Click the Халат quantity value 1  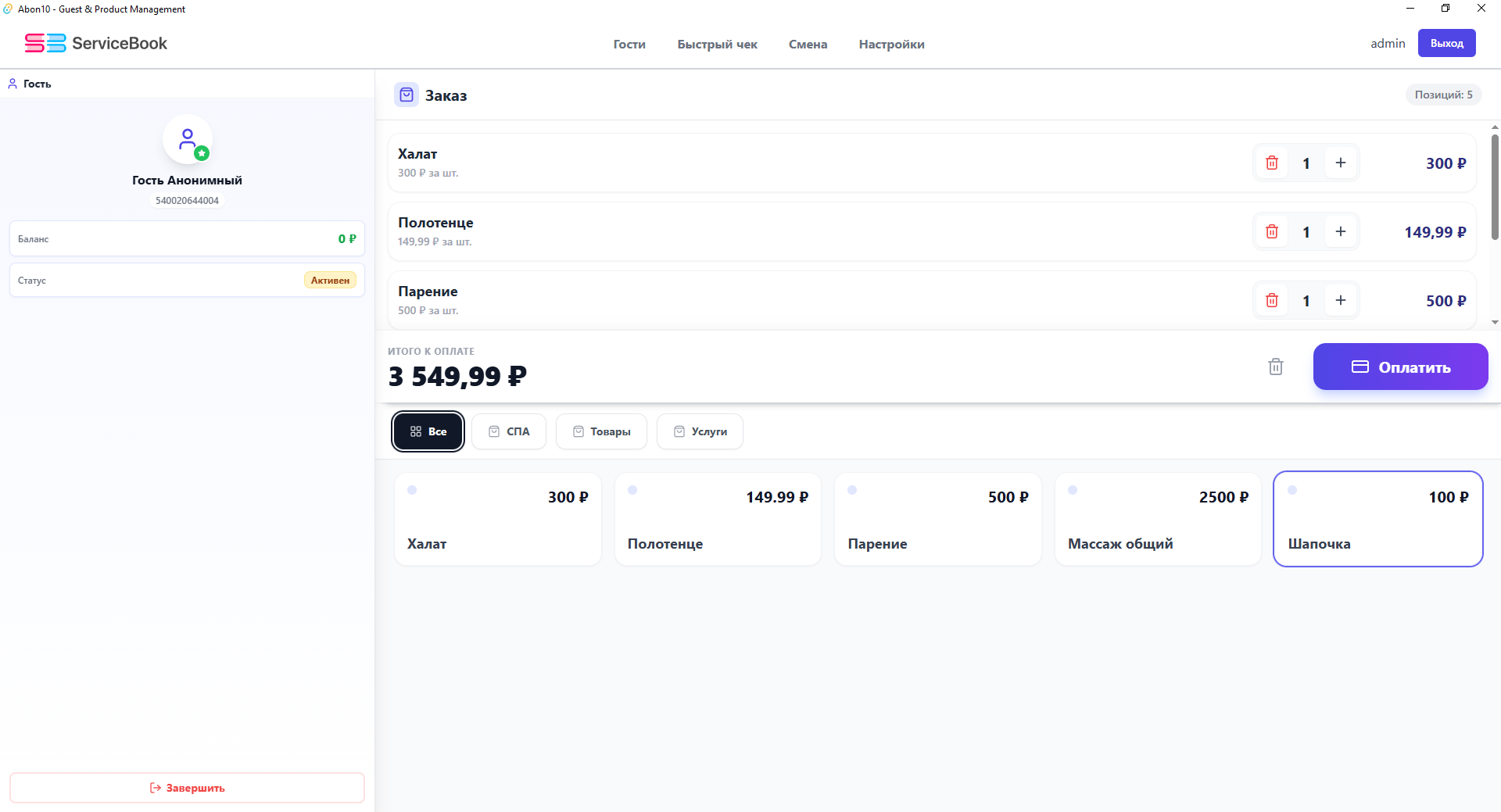click(x=1306, y=163)
